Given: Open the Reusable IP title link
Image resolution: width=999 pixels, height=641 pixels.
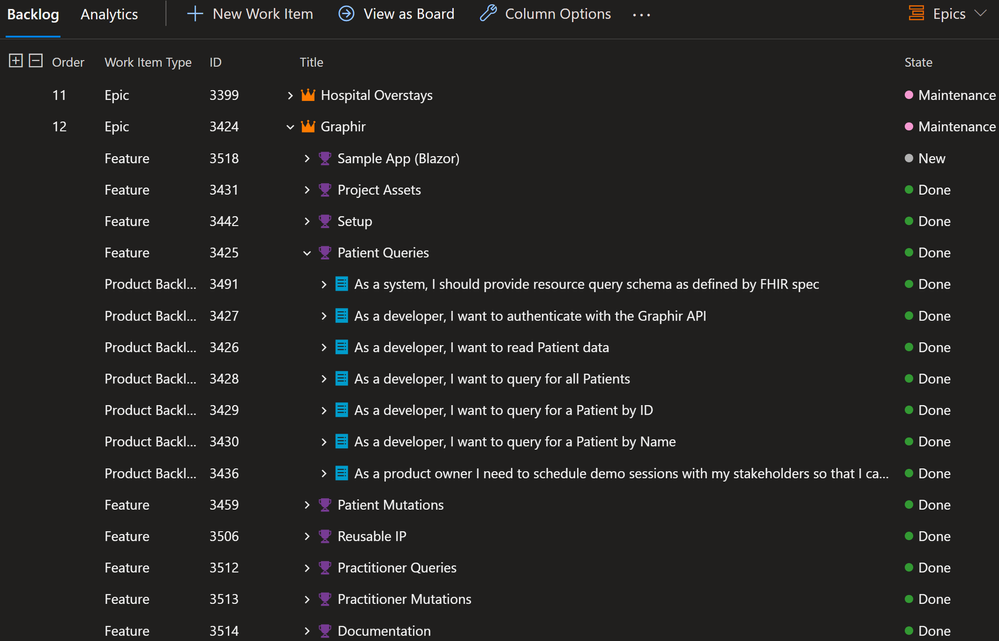Looking at the screenshot, I should [x=371, y=536].
